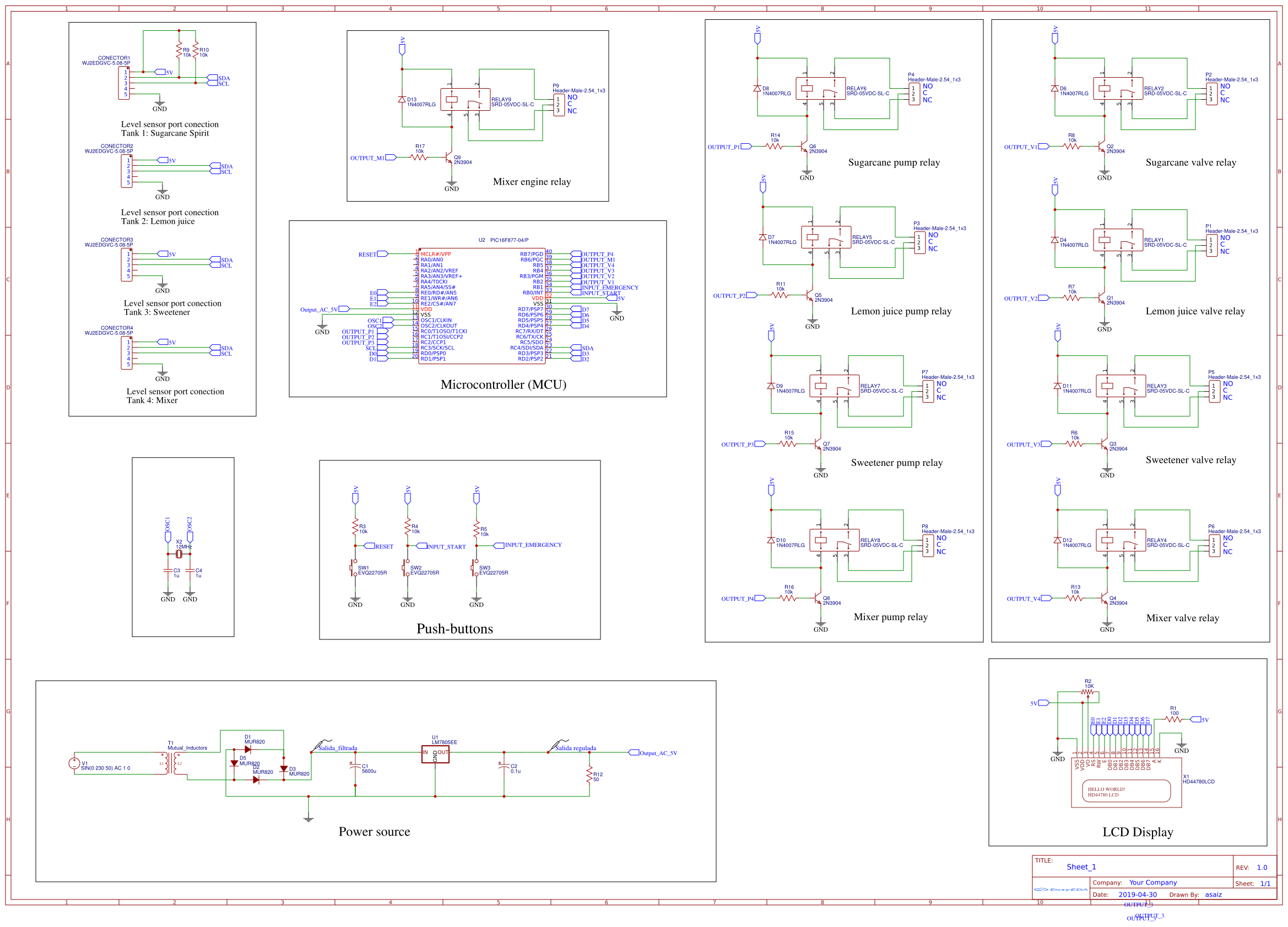This screenshot has width=1288, height=927.
Task: Select the LM7805EE voltage regulator U1
Action: [x=435, y=753]
